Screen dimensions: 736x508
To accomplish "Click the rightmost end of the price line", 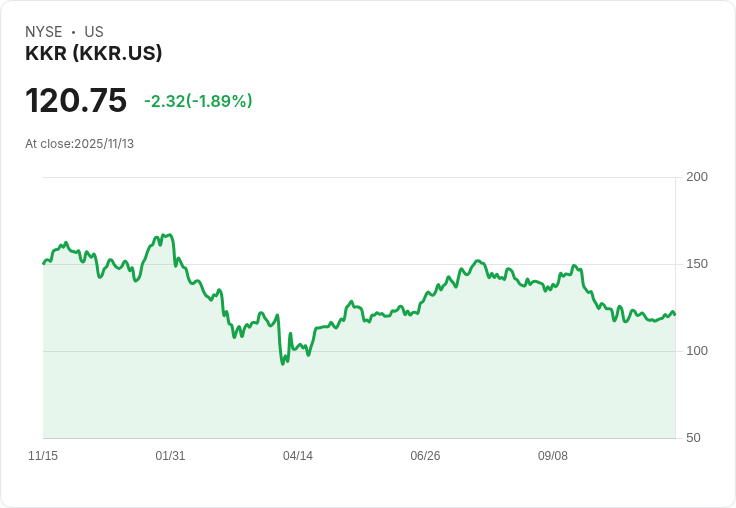I will (x=675, y=315).
